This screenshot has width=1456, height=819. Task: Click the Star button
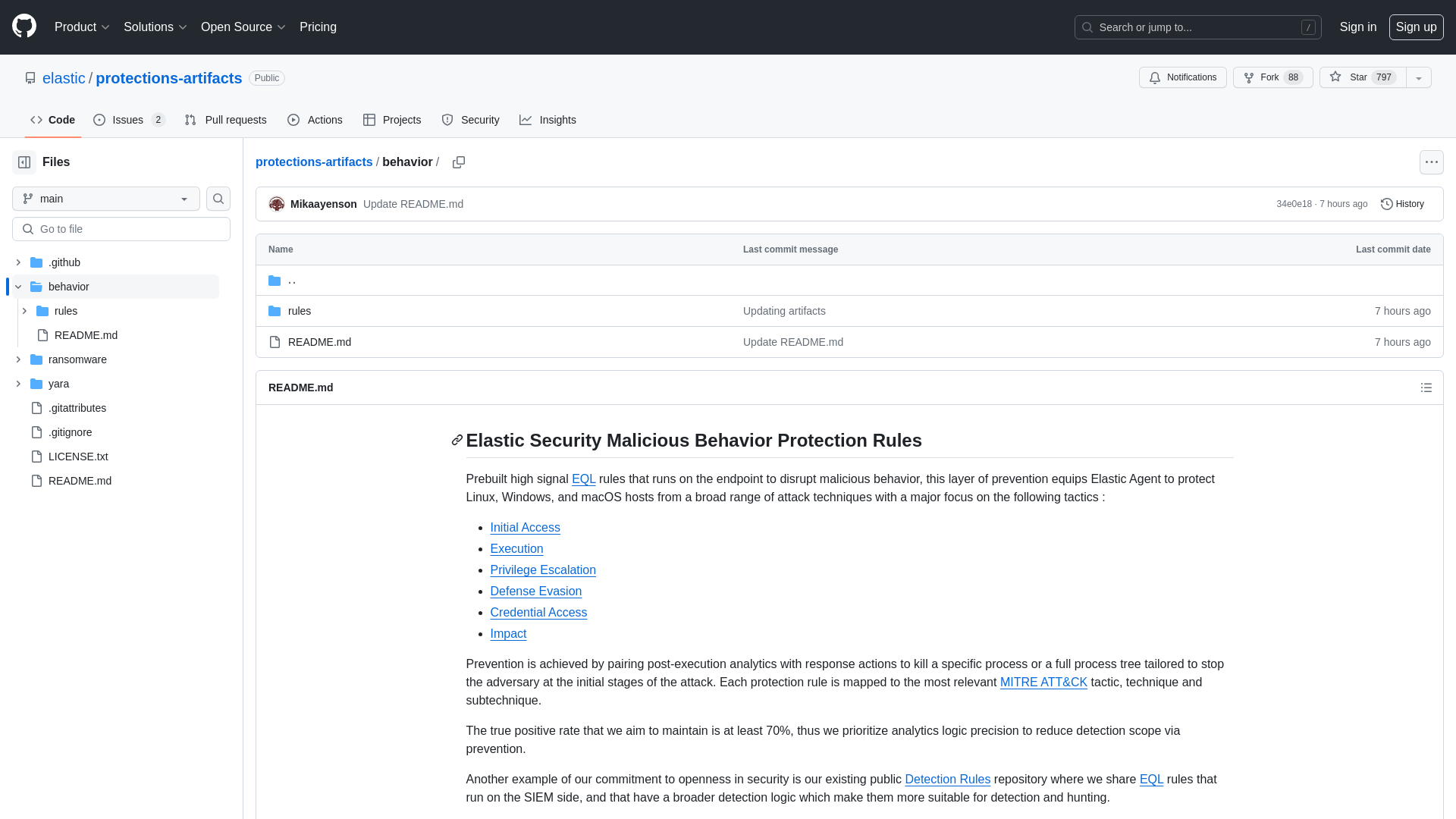[1363, 77]
